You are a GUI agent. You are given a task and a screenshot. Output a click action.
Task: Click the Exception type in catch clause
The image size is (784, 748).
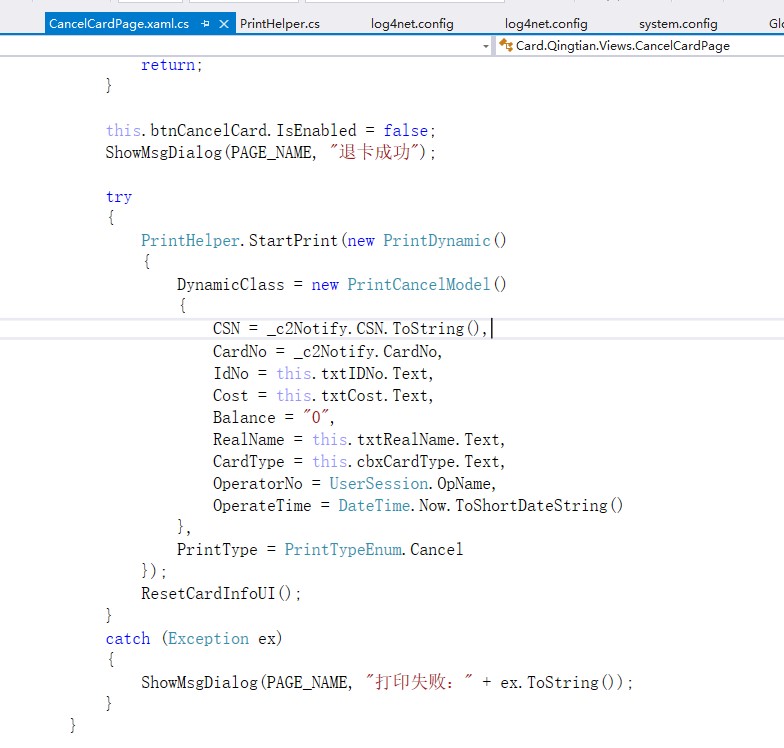208,638
